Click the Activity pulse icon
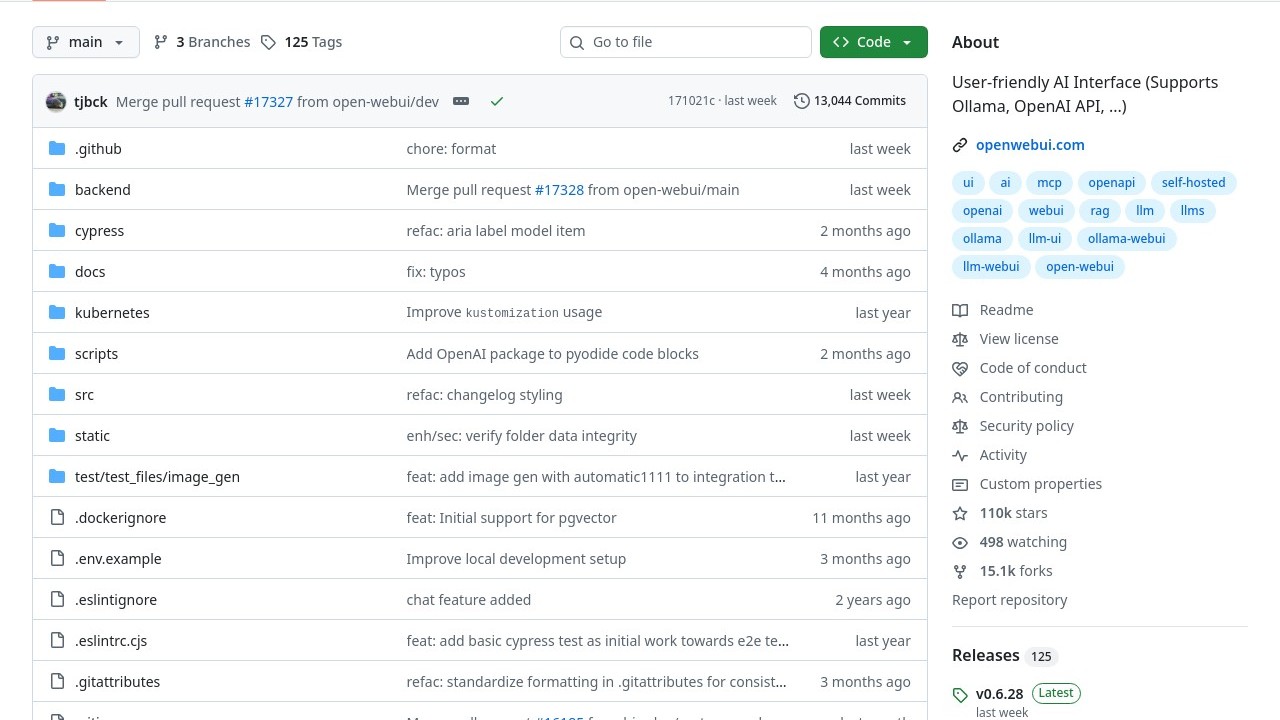 960,455
